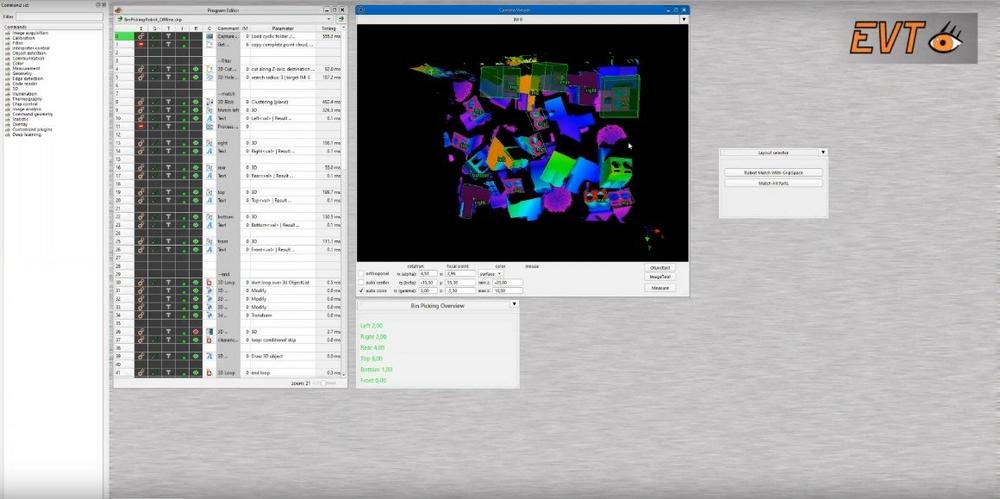
Task: Toggle the eye icon on program row 4
Action: coord(196,68)
